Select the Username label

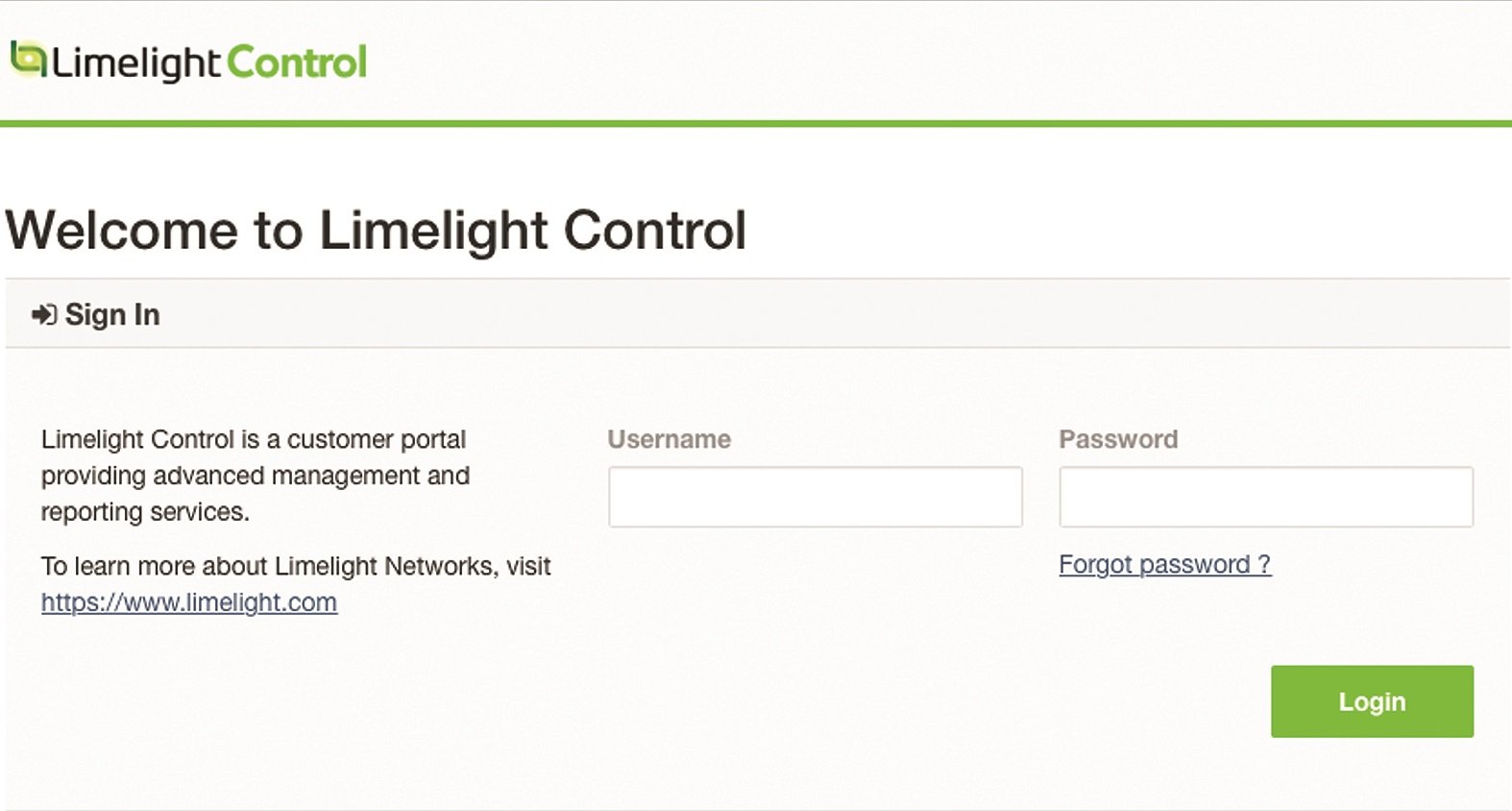[x=669, y=439]
